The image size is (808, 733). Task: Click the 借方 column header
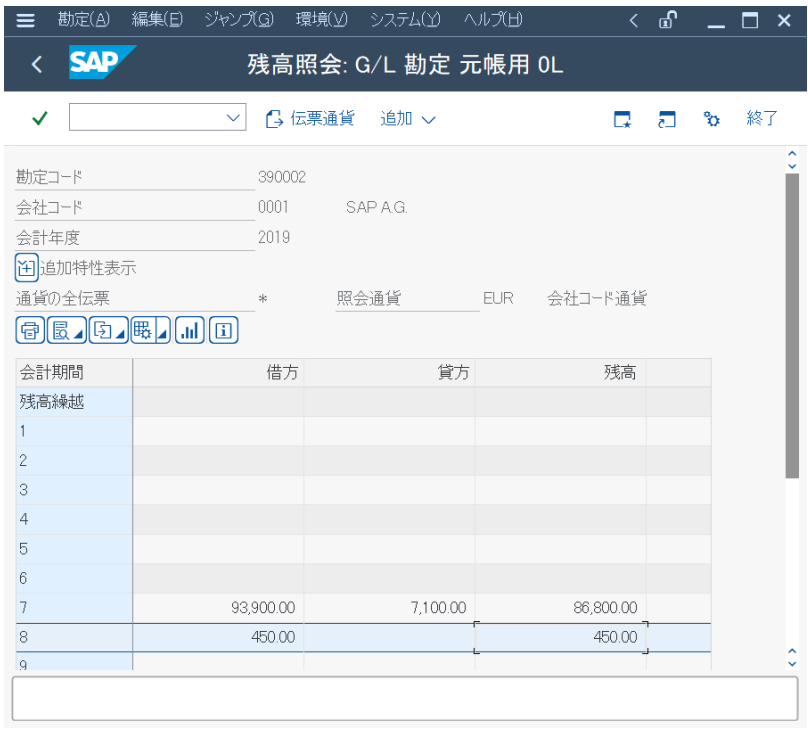[x=218, y=373]
